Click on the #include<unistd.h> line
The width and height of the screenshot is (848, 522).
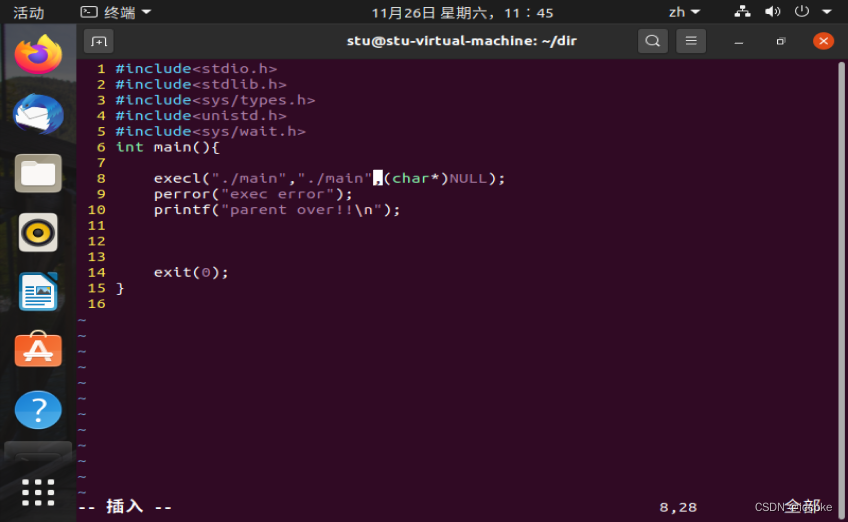click(201, 116)
